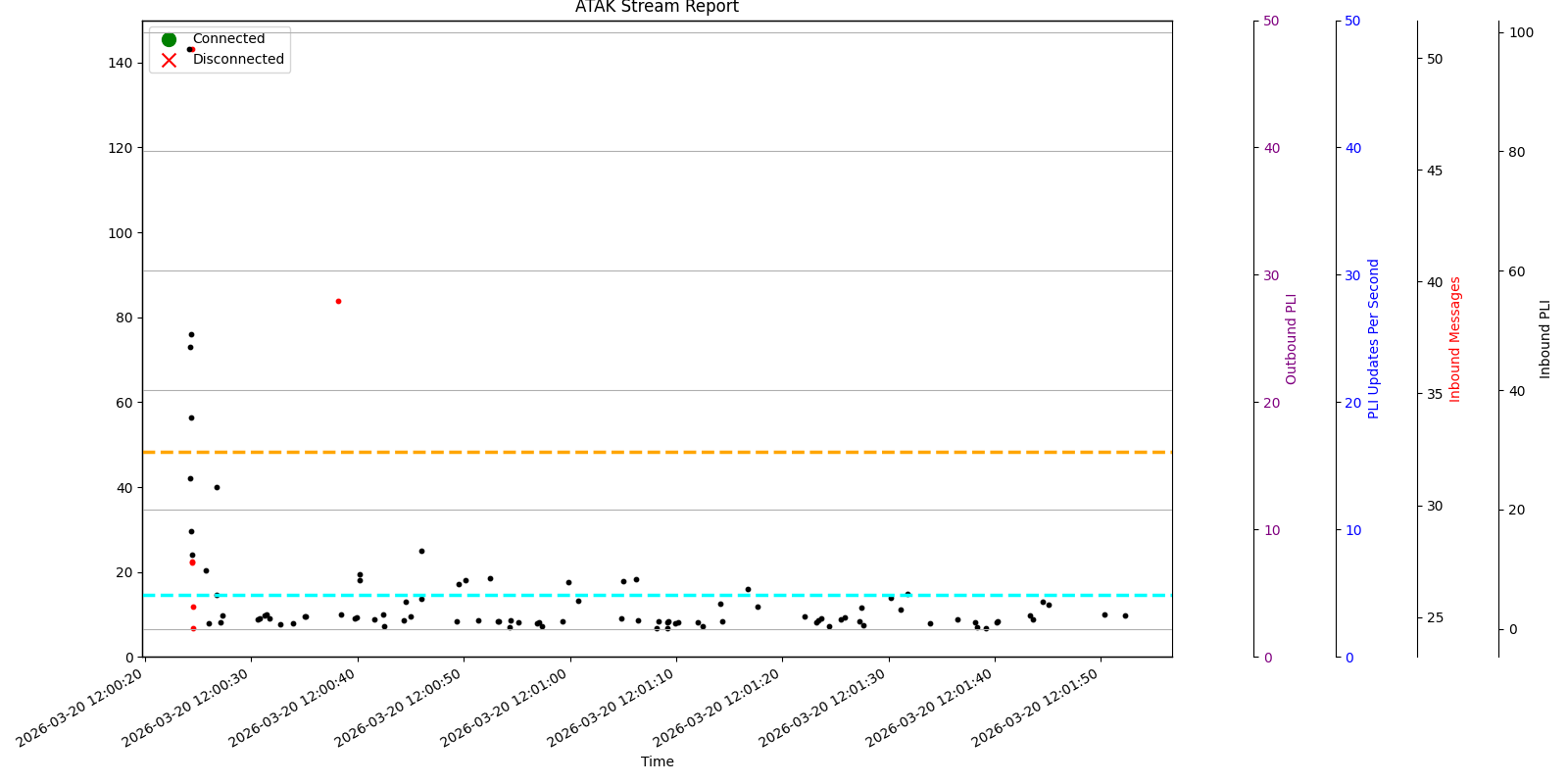1568x784 pixels.
Task: Click the Disconnected legend text
Action: (x=238, y=60)
